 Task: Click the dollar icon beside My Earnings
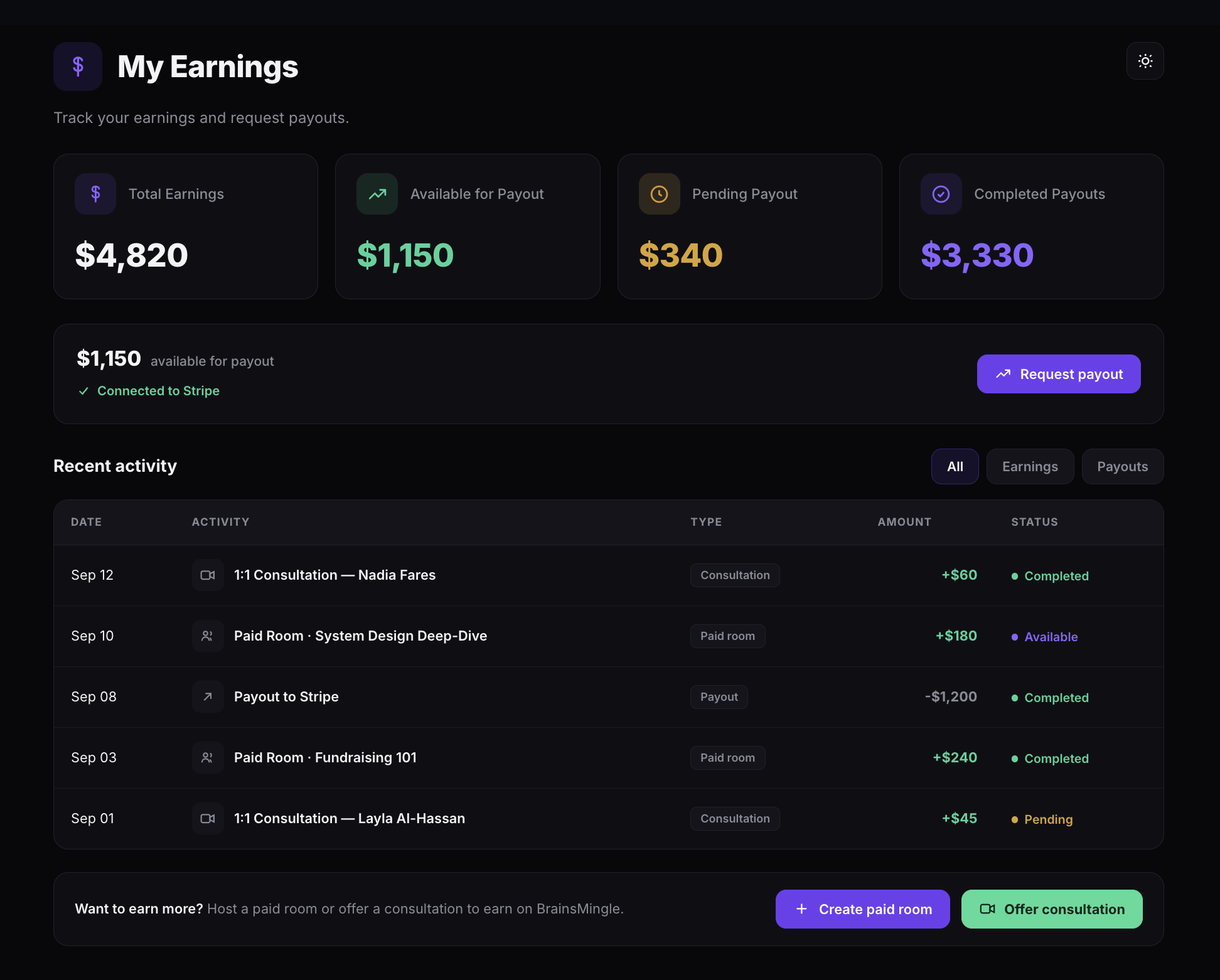click(x=78, y=67)
